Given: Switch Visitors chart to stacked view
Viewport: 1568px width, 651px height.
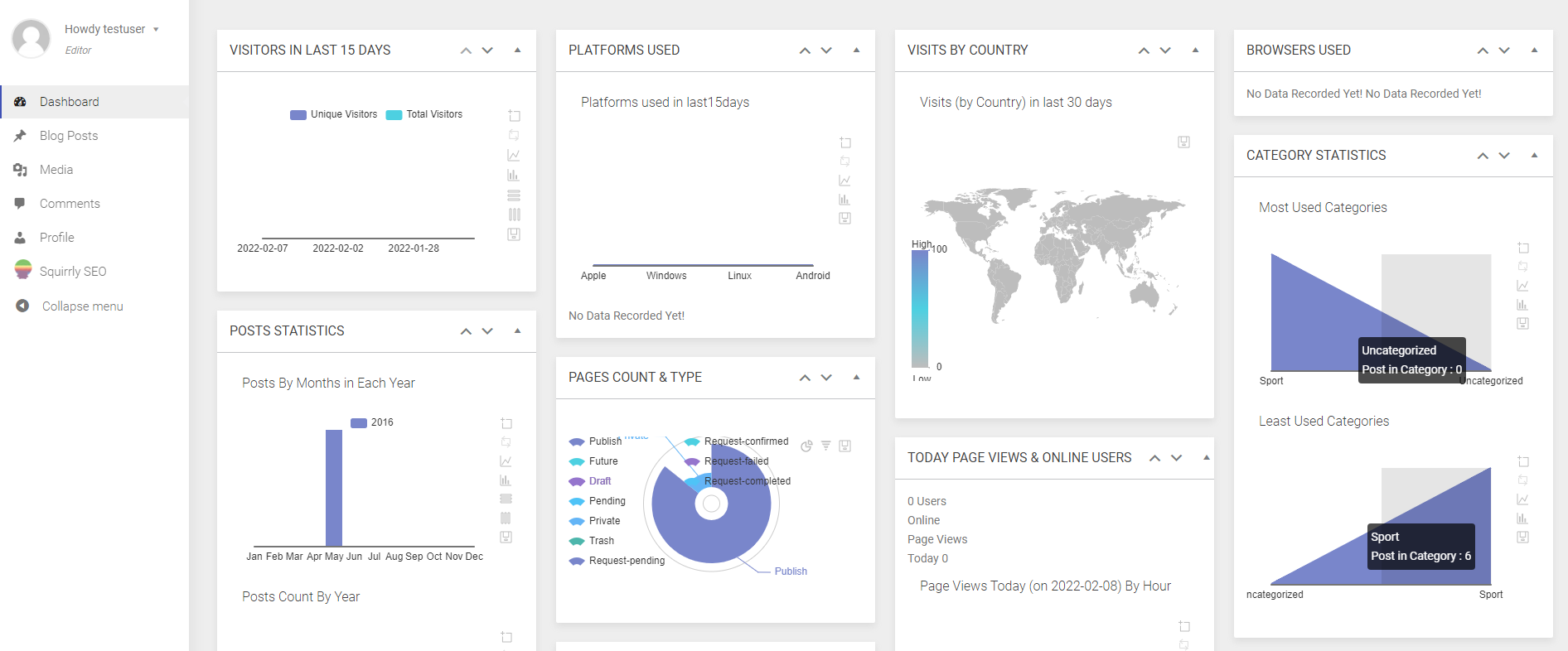Looking at the screenshot, I should coord(514,195).
